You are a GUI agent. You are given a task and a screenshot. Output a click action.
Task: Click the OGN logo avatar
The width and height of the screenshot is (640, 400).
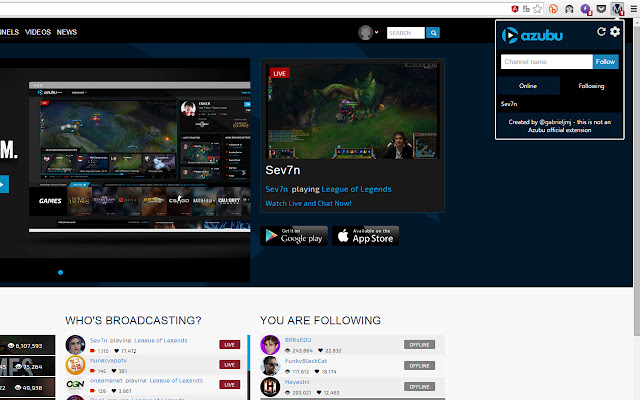pos(75,384)
